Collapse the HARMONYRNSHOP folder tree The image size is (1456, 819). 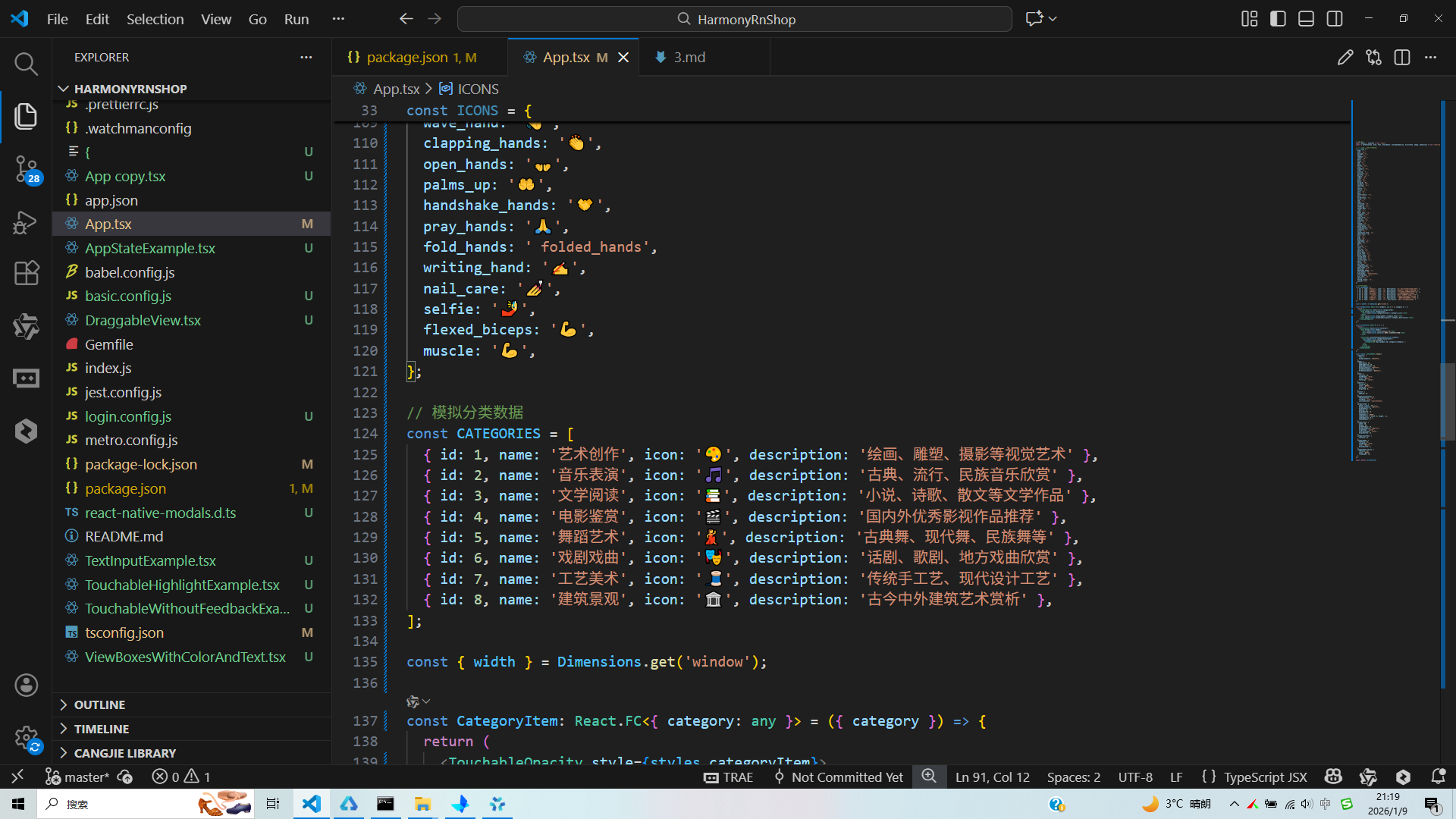tap(130, 89)
